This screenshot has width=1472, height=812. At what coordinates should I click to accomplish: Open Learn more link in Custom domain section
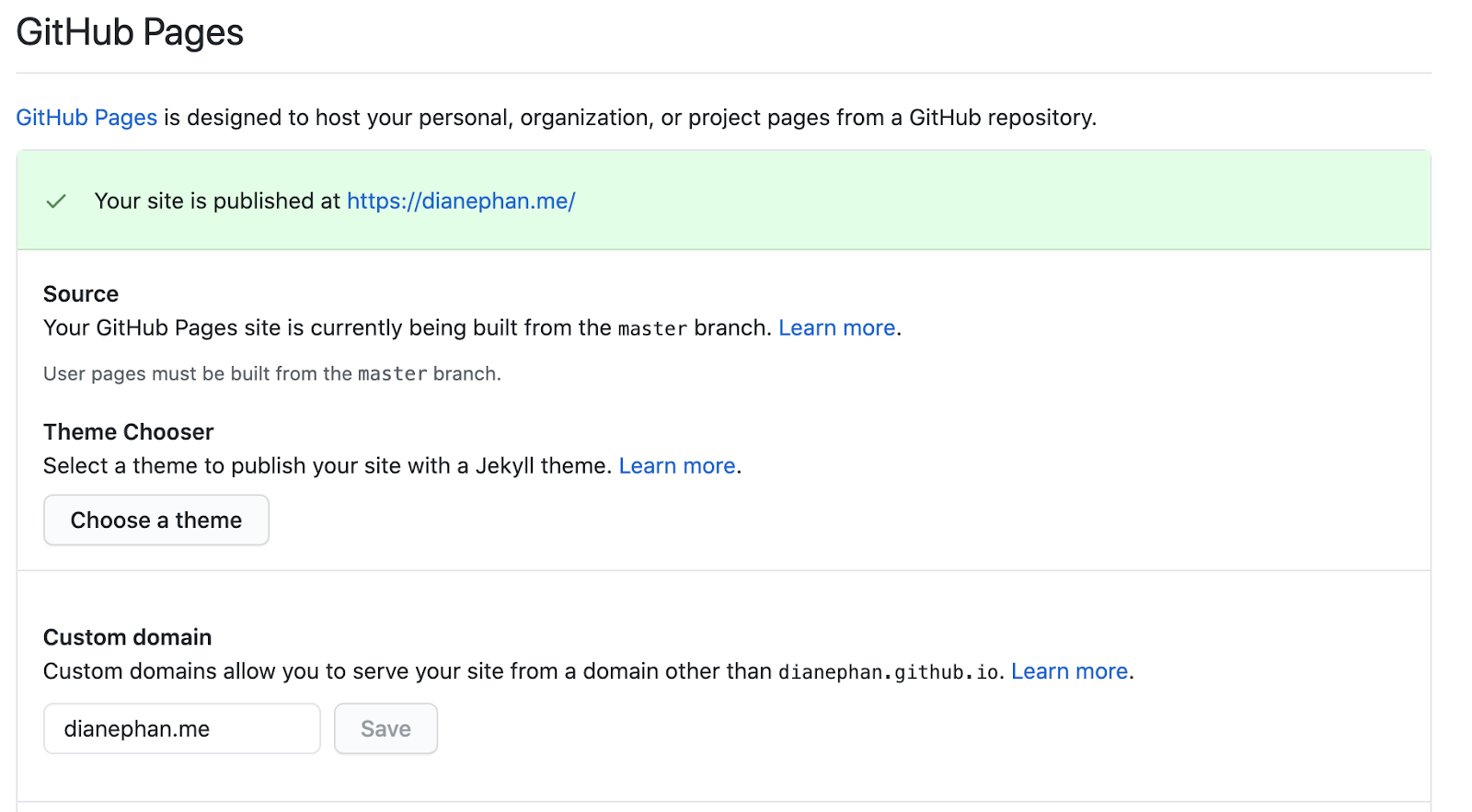[1070, 671]
